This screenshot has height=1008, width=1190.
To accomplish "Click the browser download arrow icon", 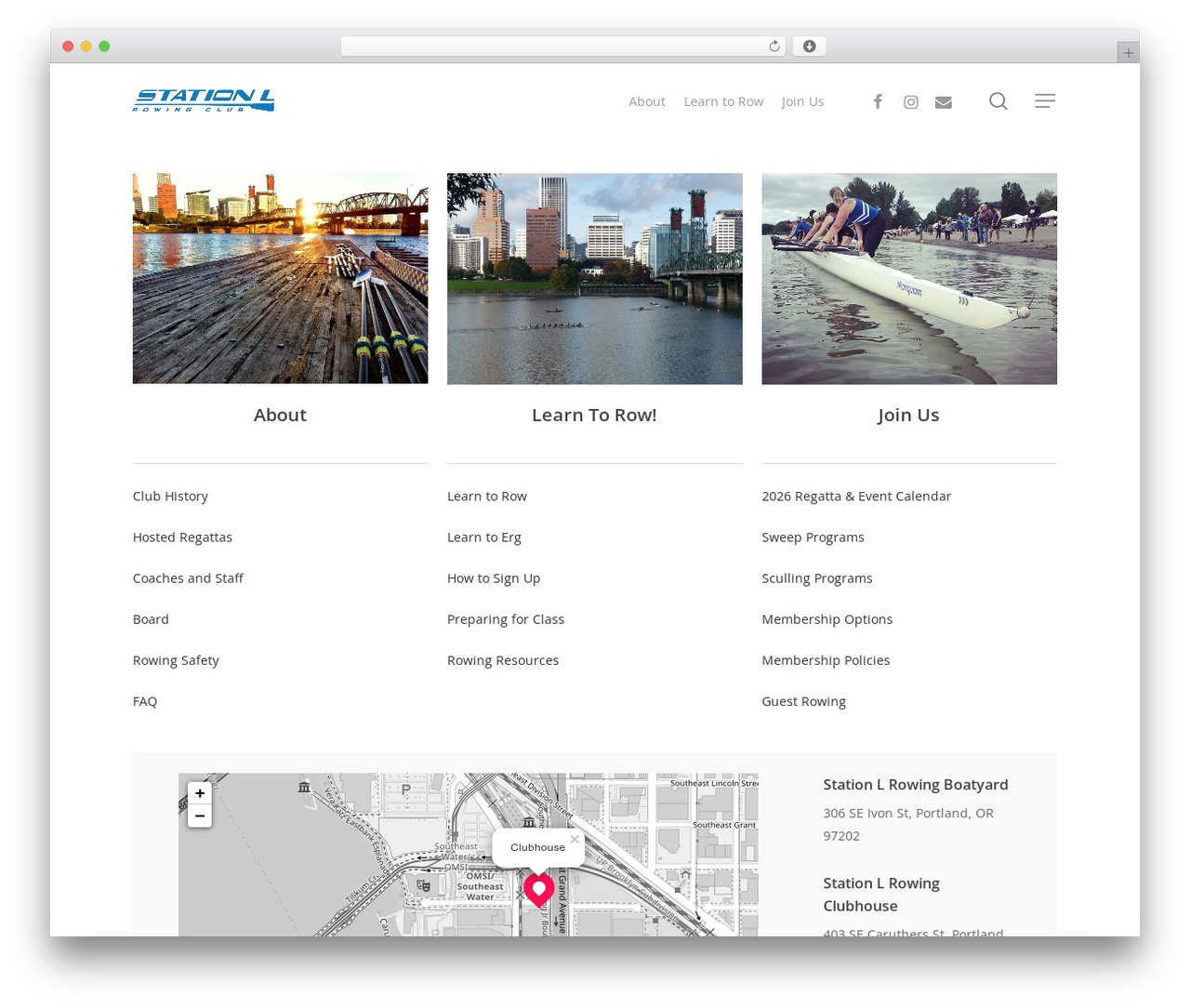I will click(x=810, y=46).
